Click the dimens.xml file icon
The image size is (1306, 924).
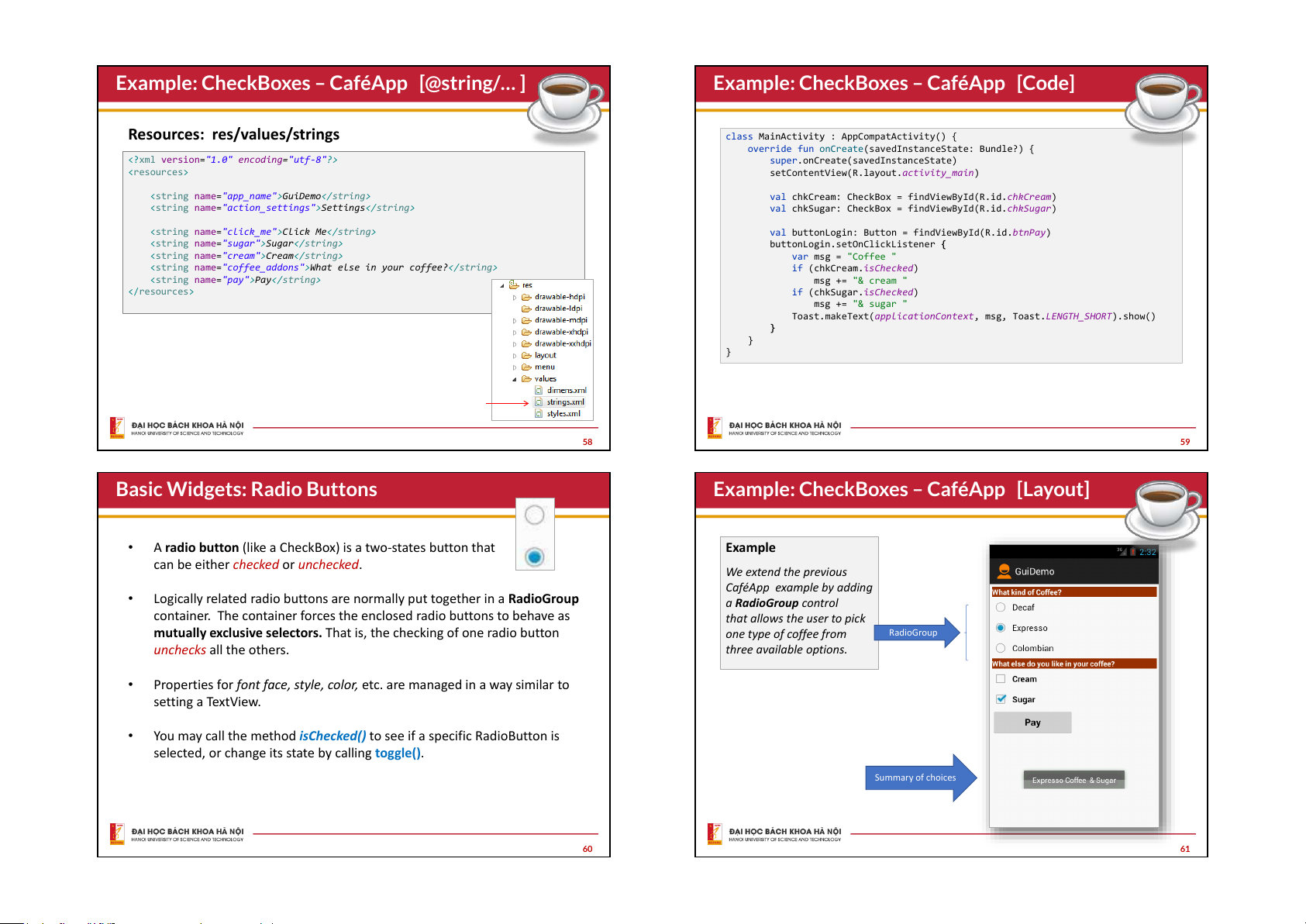tap(539, 391)
